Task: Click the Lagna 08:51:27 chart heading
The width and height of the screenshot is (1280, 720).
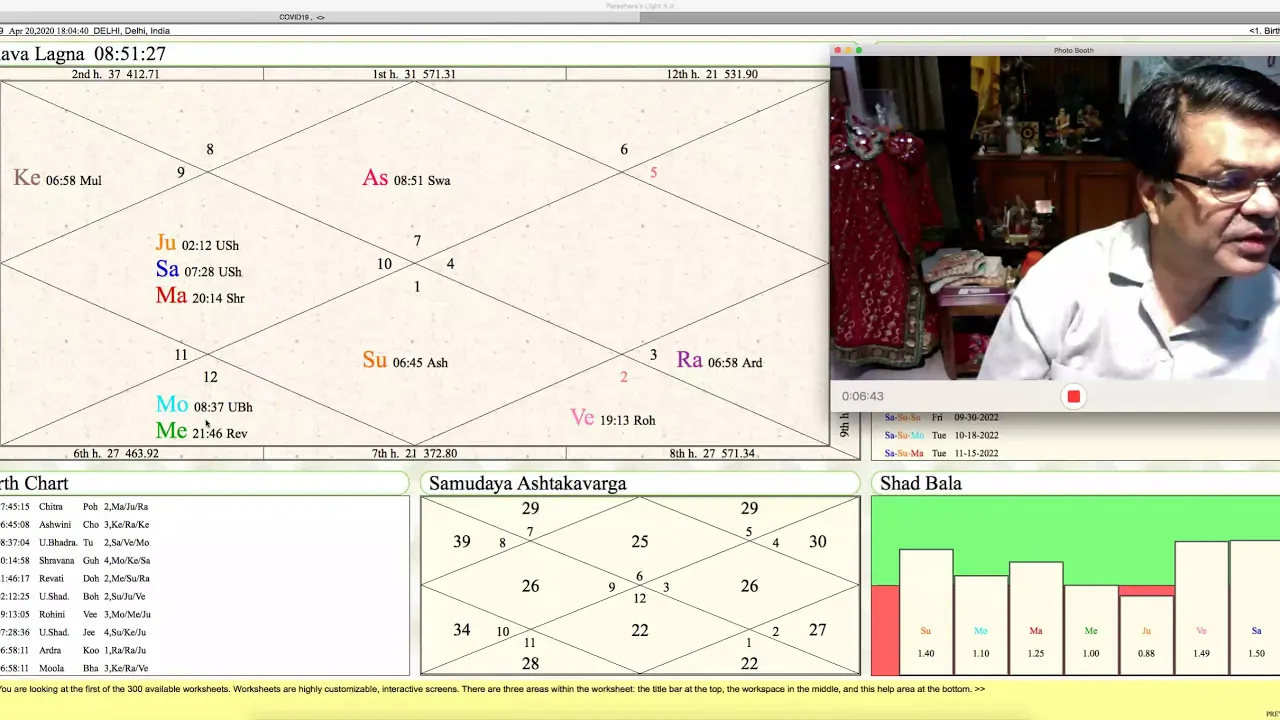Action: [x=83, y=54]
